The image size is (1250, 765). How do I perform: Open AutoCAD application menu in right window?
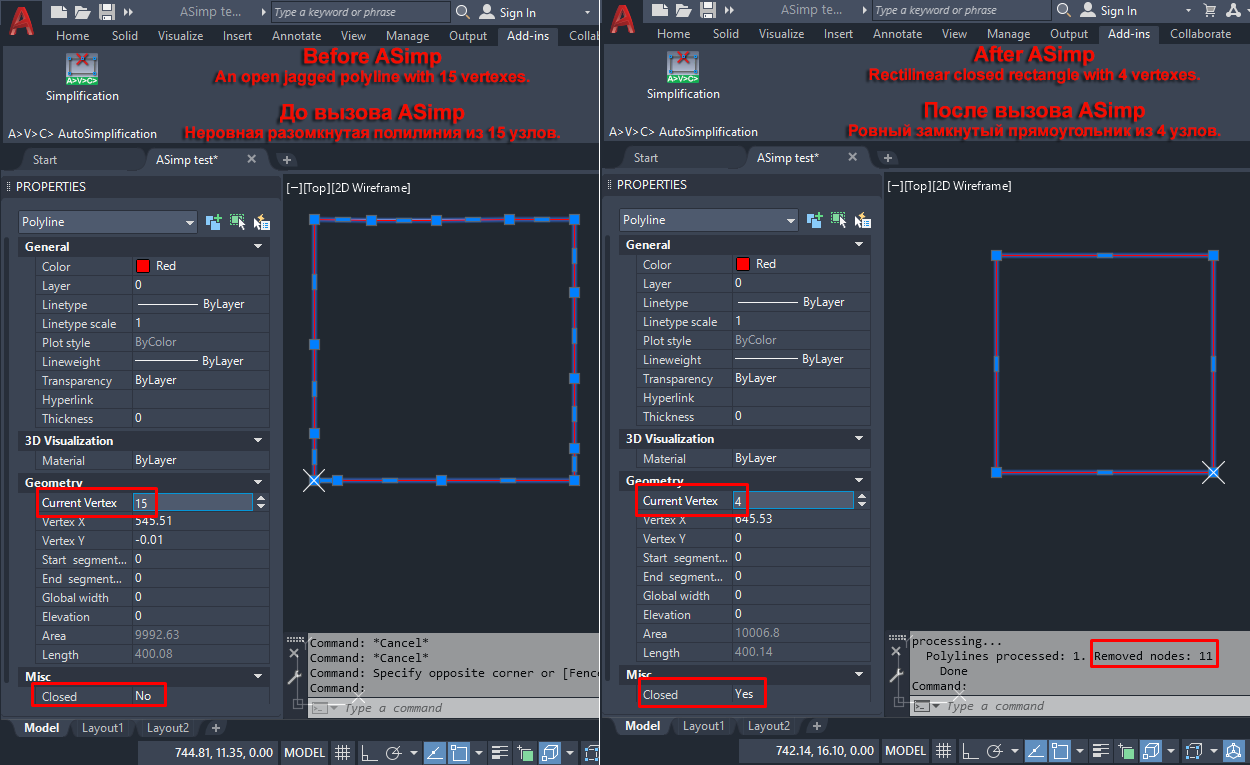click(621, 19)
